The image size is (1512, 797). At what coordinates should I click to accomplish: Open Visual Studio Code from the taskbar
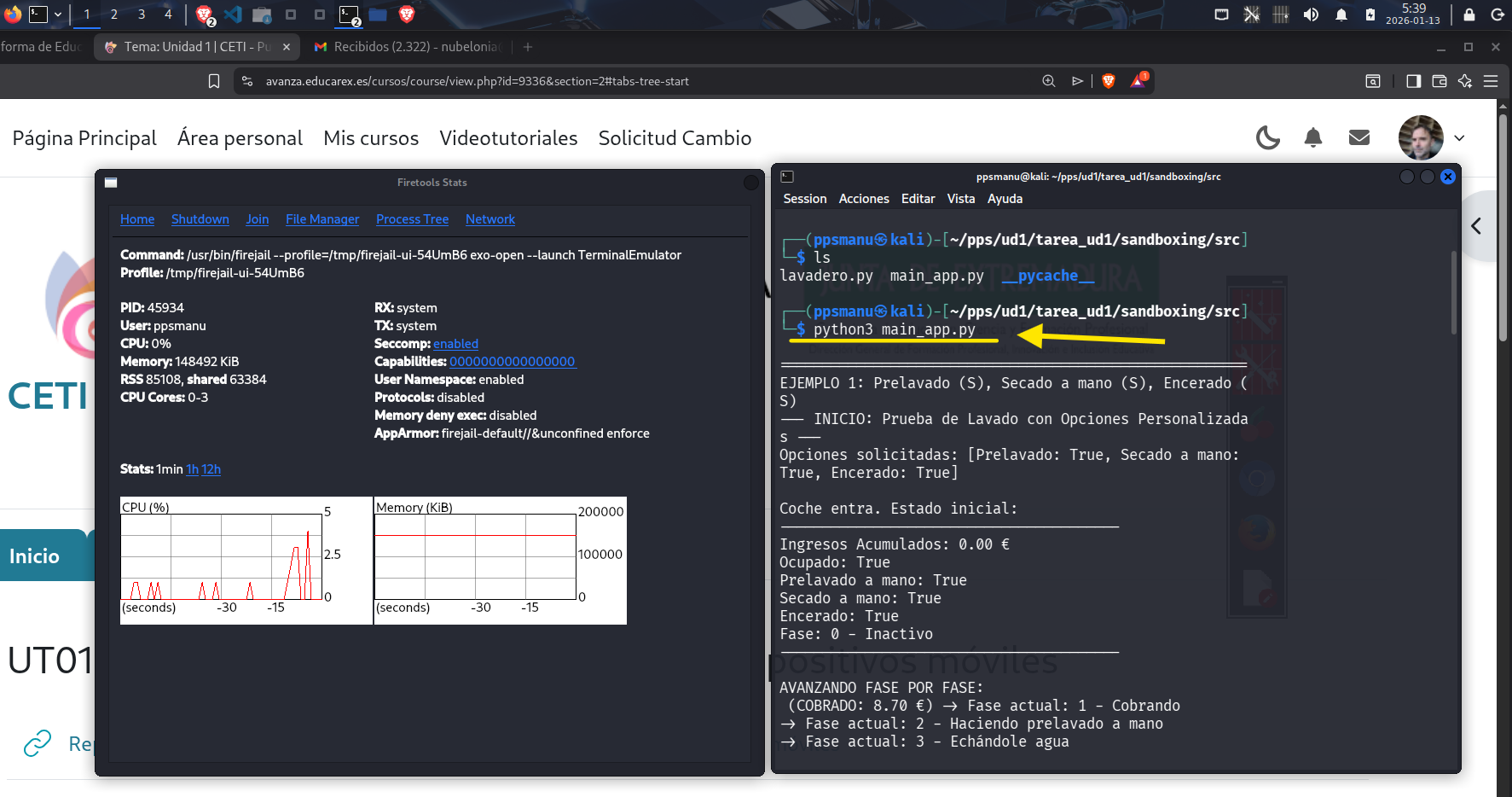coord(233,15)
